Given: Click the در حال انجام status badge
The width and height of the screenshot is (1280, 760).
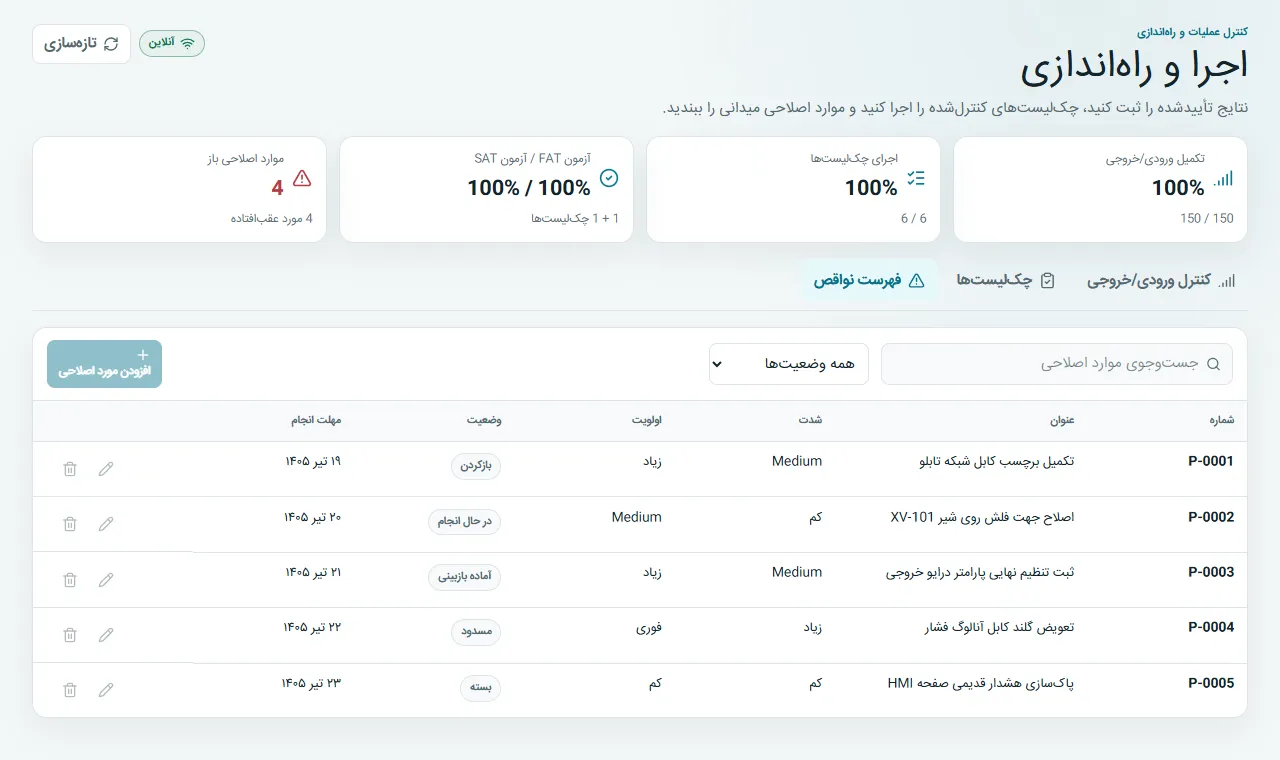Looking at the screenshot, I should (x=464, y=522).
